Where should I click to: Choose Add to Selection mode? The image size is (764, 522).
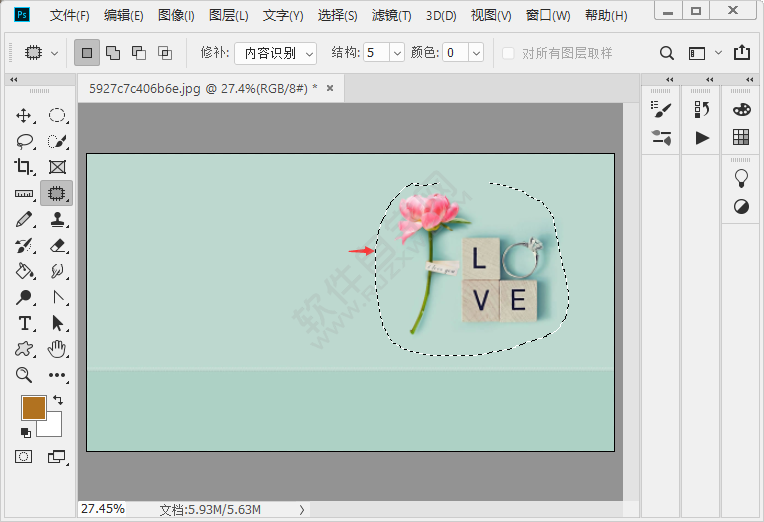coord(113,53)
